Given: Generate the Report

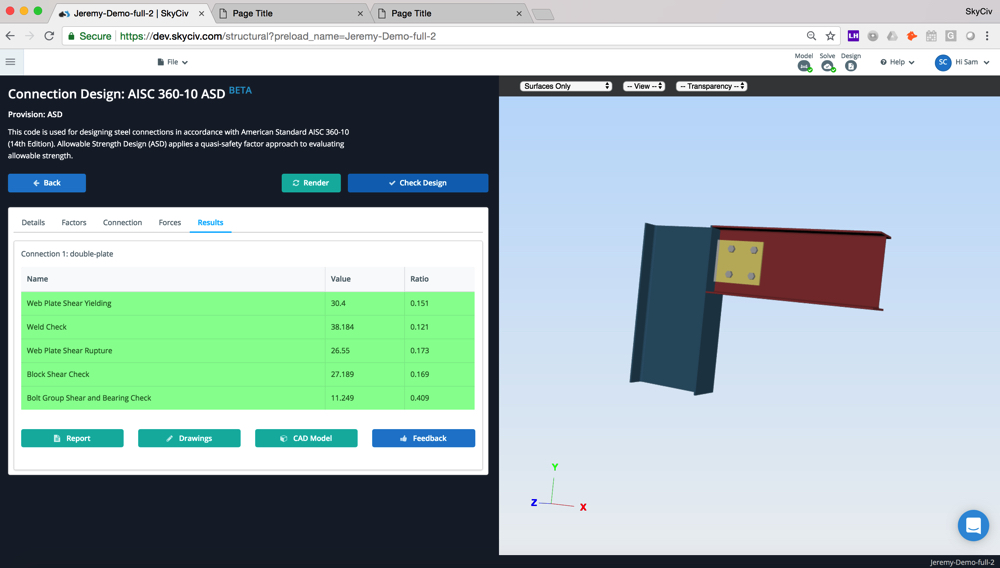Looking at the screenshot, I should (72, 438).
